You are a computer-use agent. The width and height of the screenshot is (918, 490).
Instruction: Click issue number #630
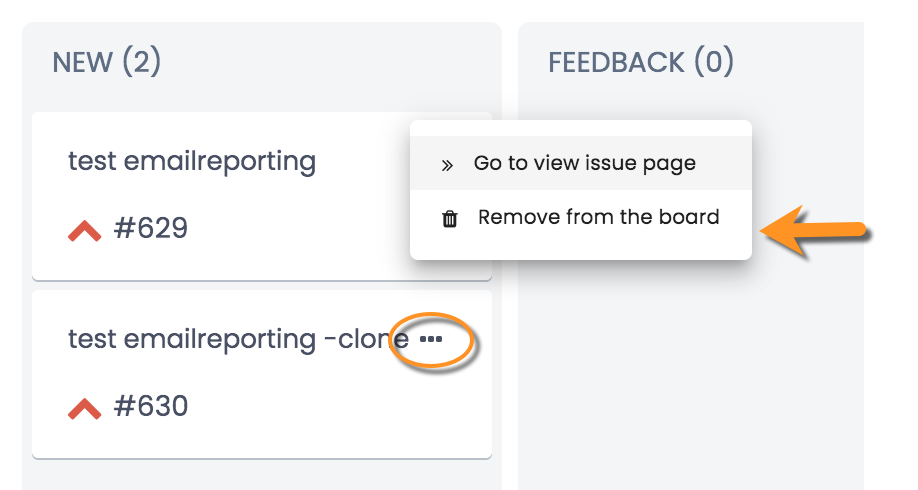click(x=150, y=406)
